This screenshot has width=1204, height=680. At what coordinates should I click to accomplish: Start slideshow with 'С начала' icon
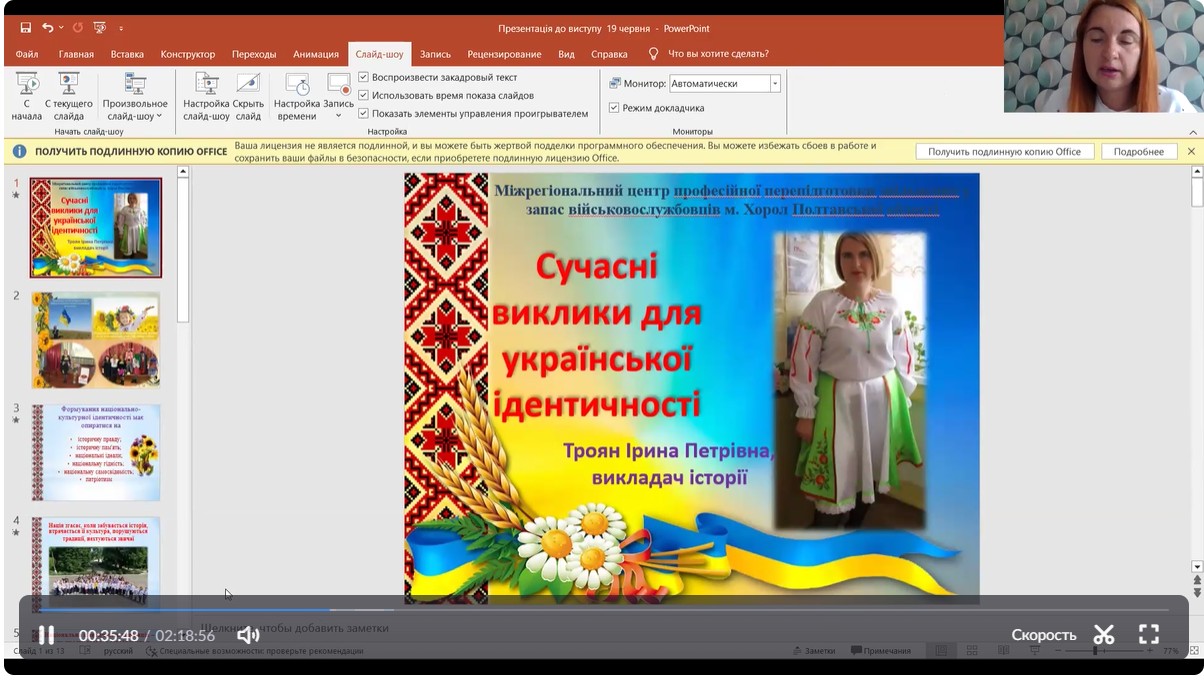[27, 96]
